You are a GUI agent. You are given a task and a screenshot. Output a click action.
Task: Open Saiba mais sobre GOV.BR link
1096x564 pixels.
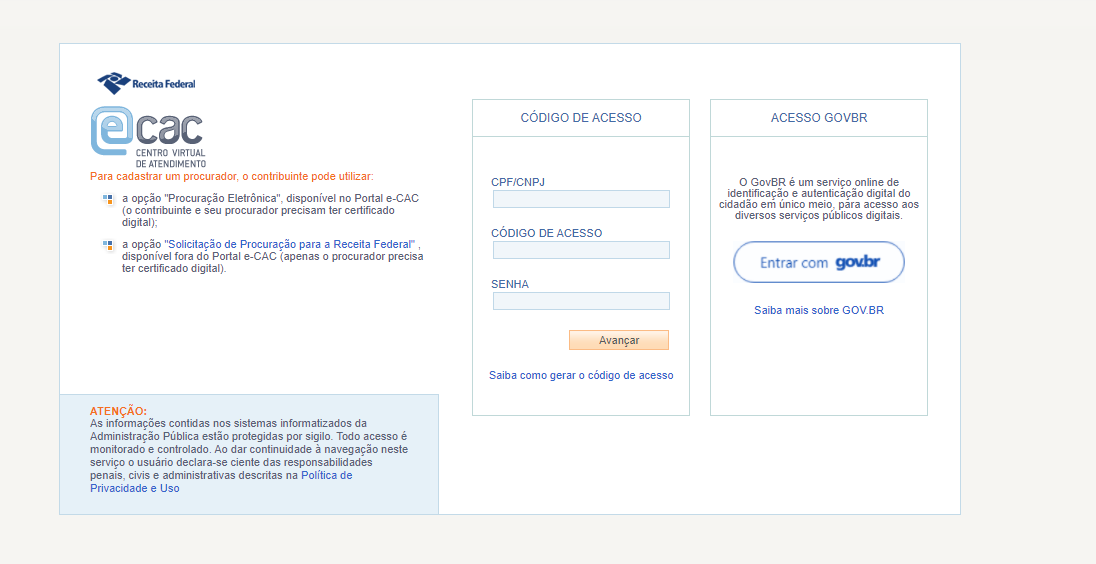[x=819, y=310]
